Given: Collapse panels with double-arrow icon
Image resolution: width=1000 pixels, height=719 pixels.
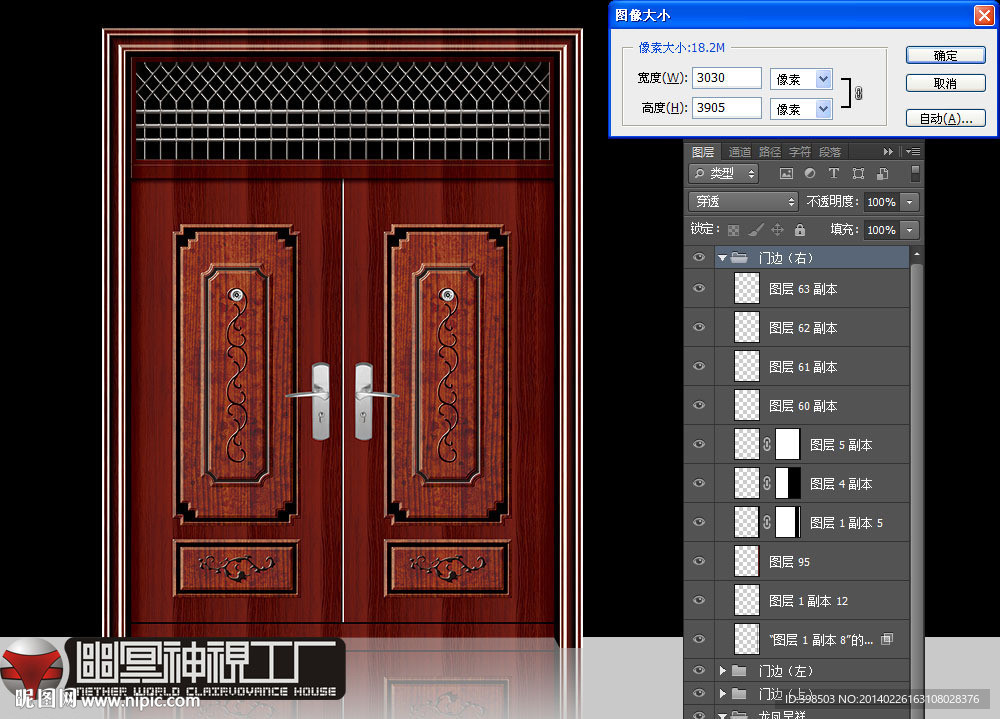Looking at the screenshot, I should [x=888, y=152].
